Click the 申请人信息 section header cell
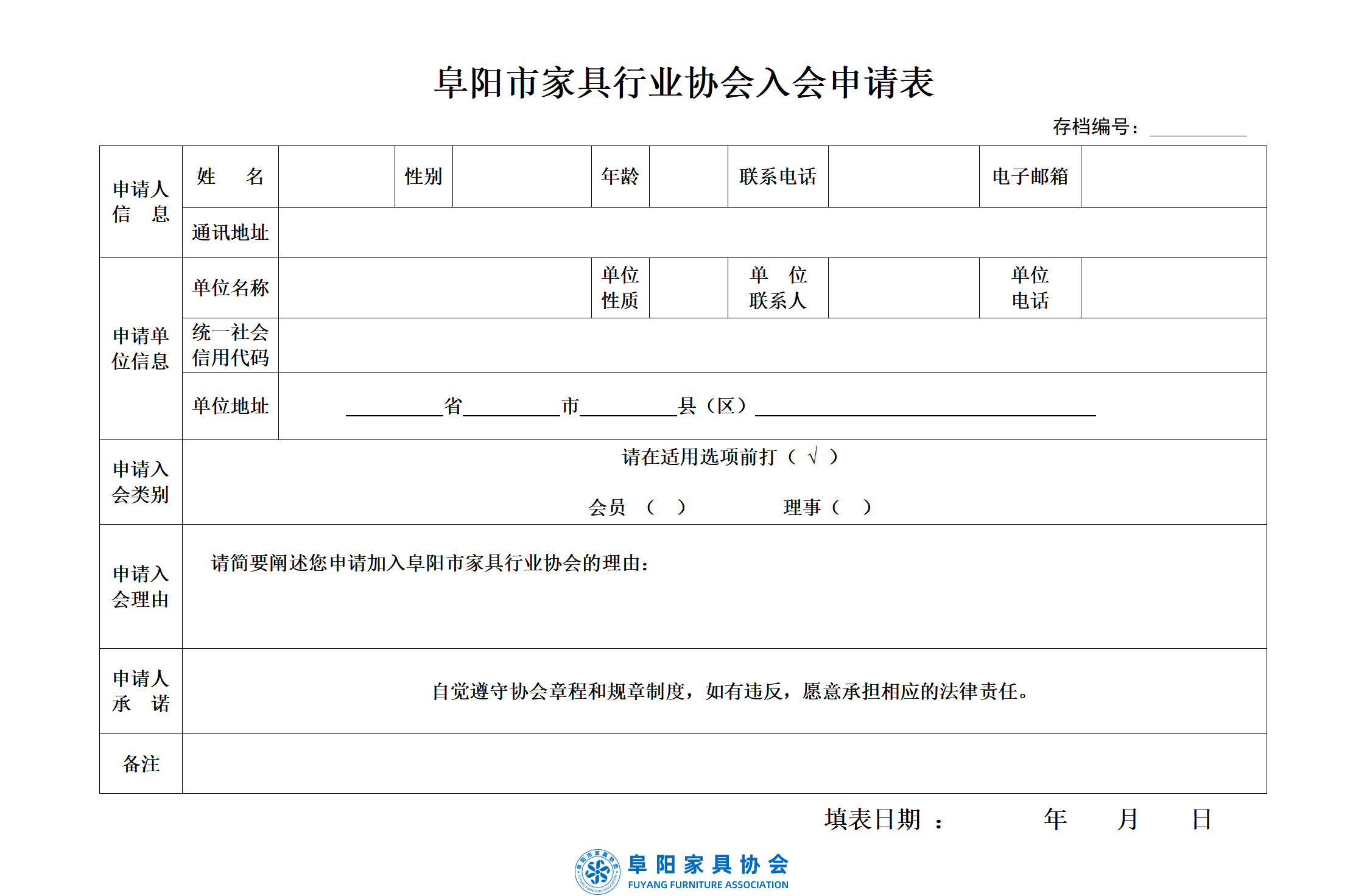 (x=141, y=201)
